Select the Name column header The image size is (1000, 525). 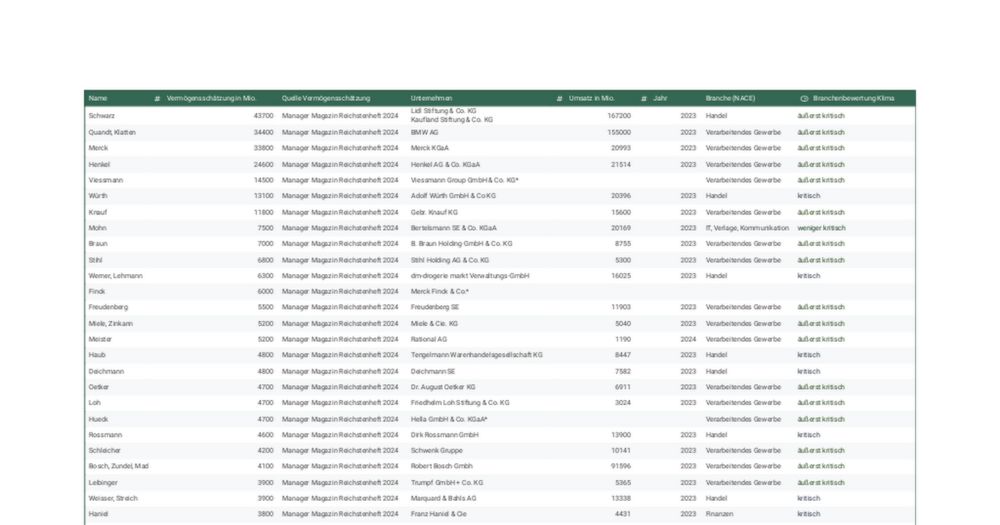(98, 98)
